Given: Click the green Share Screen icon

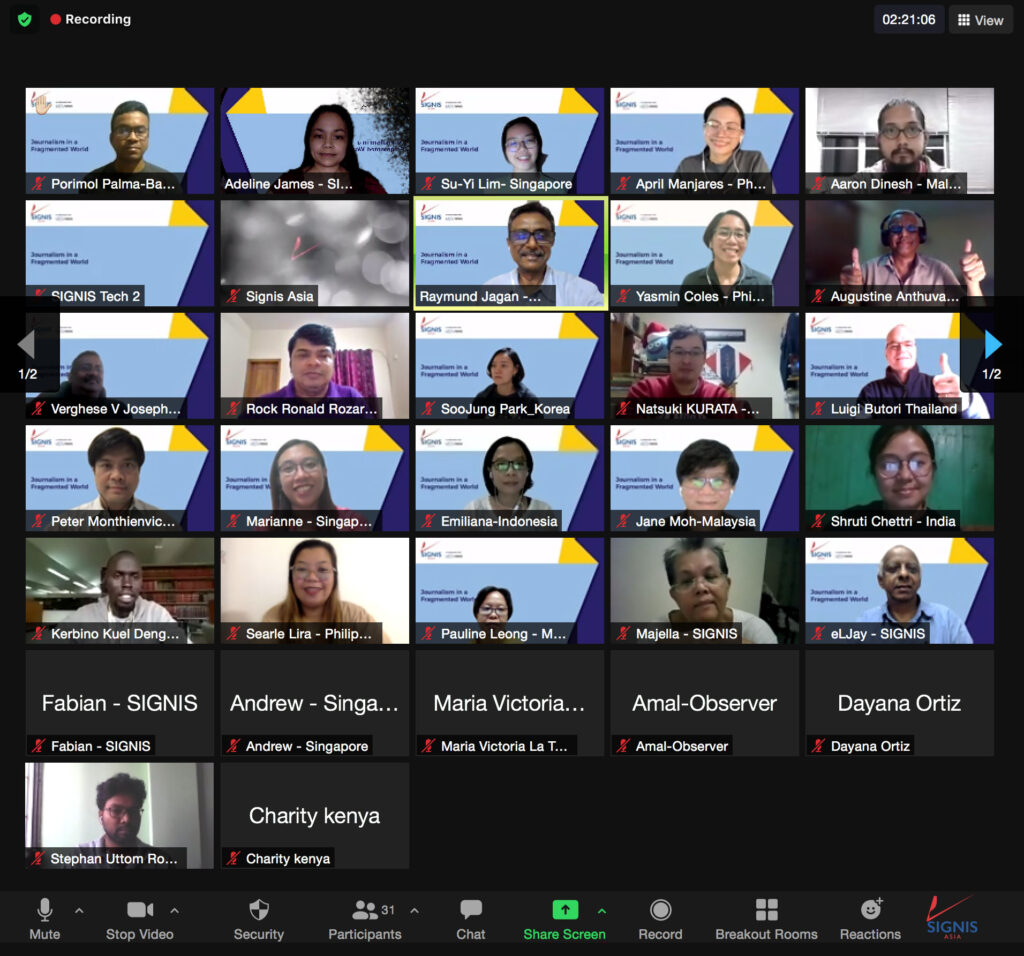Looking at the screenshot, I should (565, 910).
